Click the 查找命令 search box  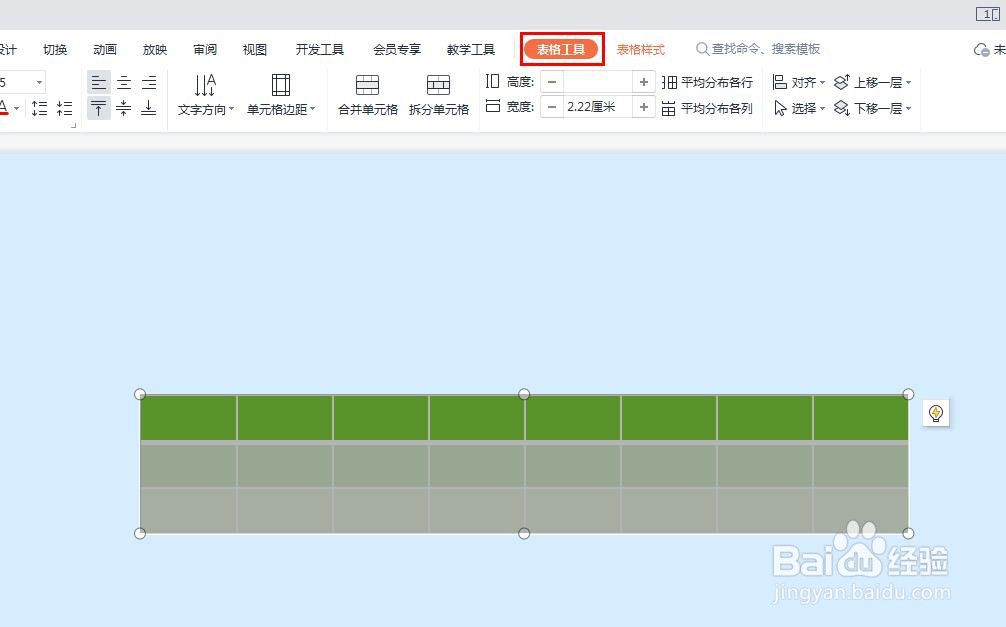point(758,49)
